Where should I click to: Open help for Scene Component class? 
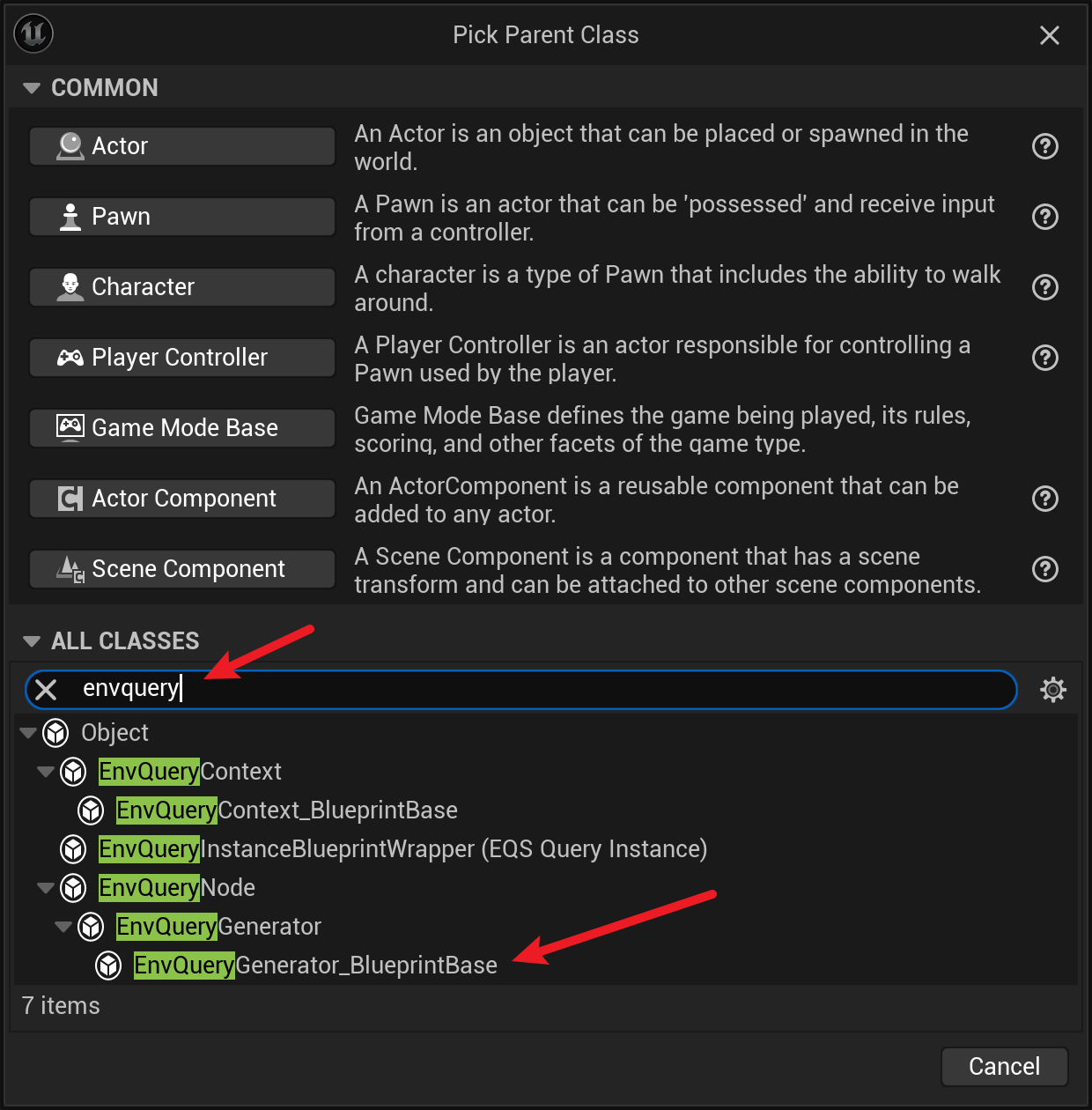point(1044,569)
